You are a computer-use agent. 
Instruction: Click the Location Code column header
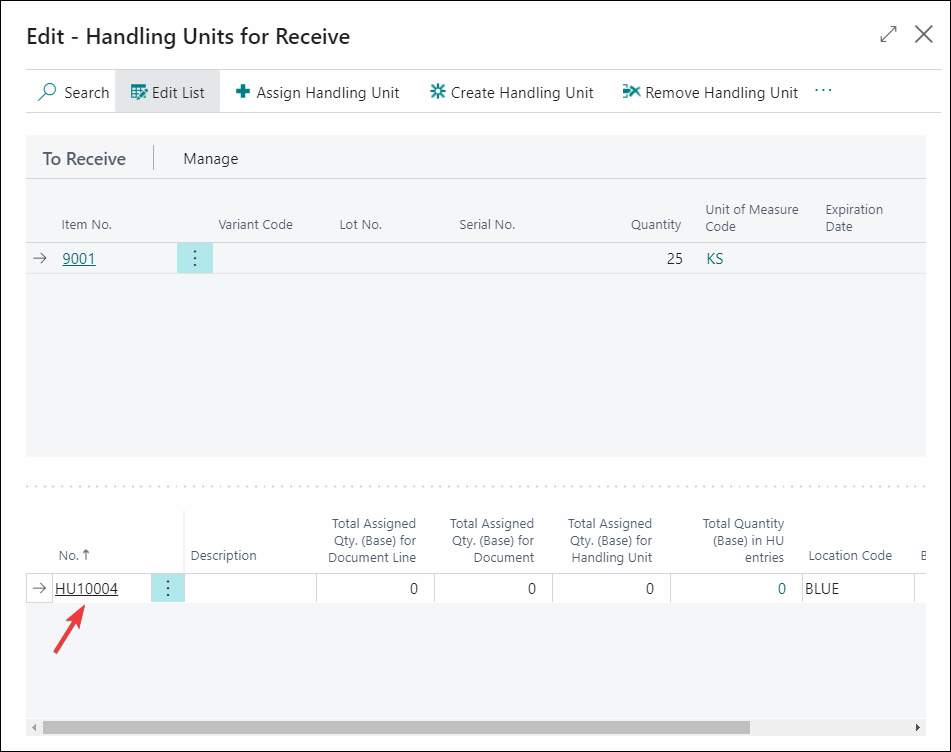pyautogui.click(x=850, y=556)
